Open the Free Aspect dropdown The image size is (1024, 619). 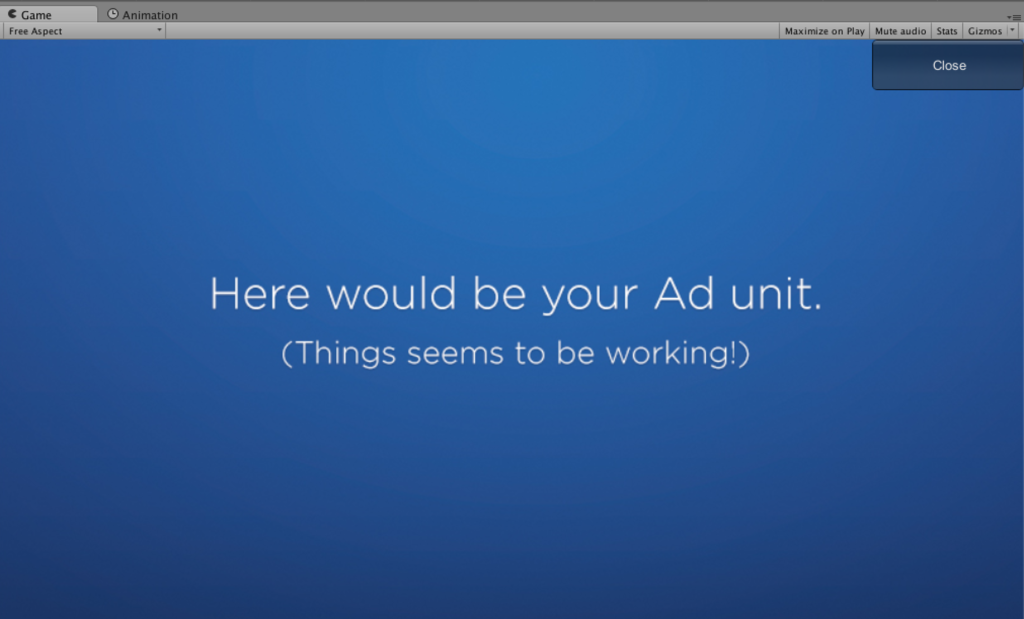84,31
